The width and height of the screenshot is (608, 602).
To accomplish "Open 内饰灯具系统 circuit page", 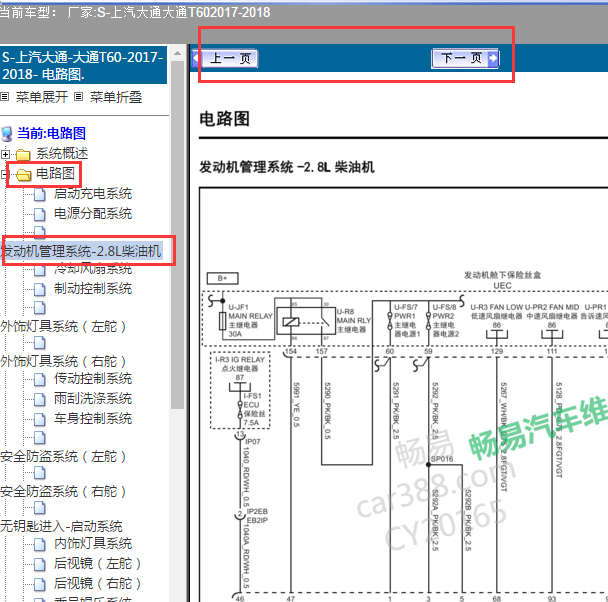I will [93, 543].
